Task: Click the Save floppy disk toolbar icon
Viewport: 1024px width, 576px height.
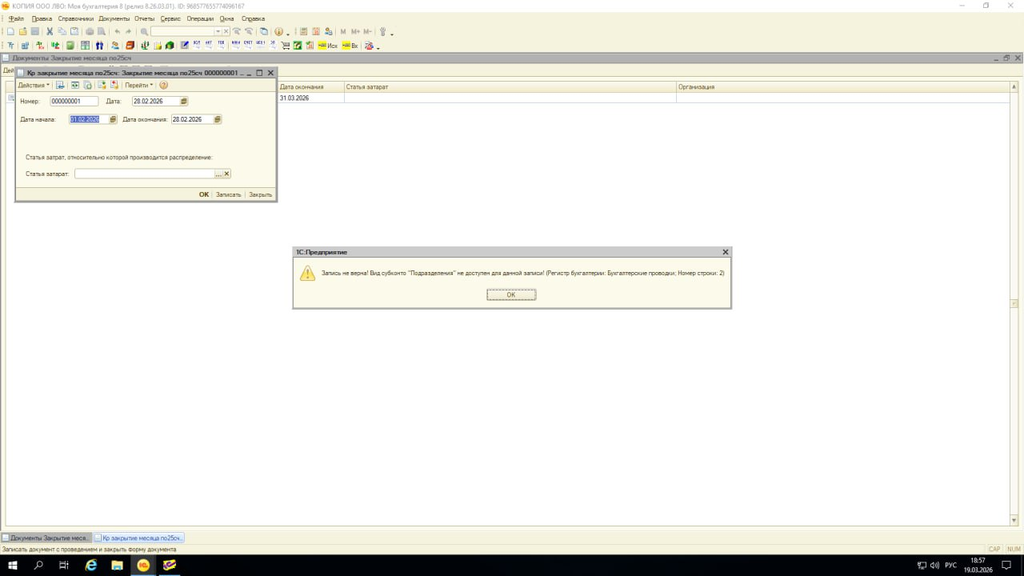Action: click(x=35, y=32)
